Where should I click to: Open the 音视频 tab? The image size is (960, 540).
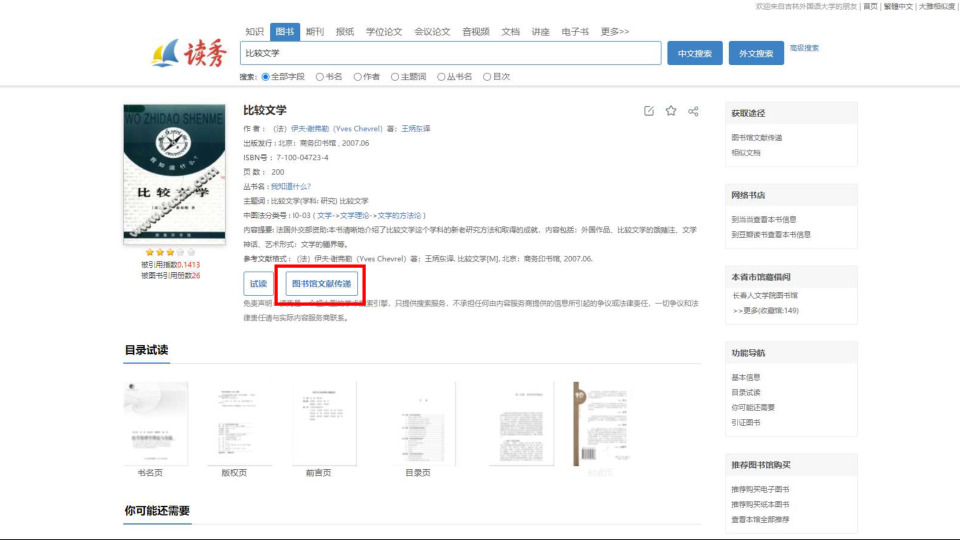tap(476, 32)
